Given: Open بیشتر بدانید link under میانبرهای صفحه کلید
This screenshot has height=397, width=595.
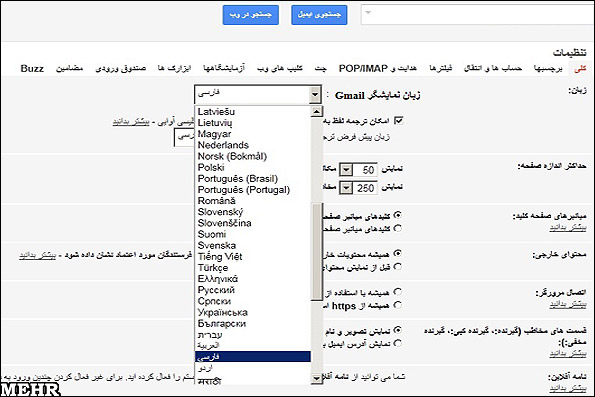Looking at the screenshot, I should point(568,228).
